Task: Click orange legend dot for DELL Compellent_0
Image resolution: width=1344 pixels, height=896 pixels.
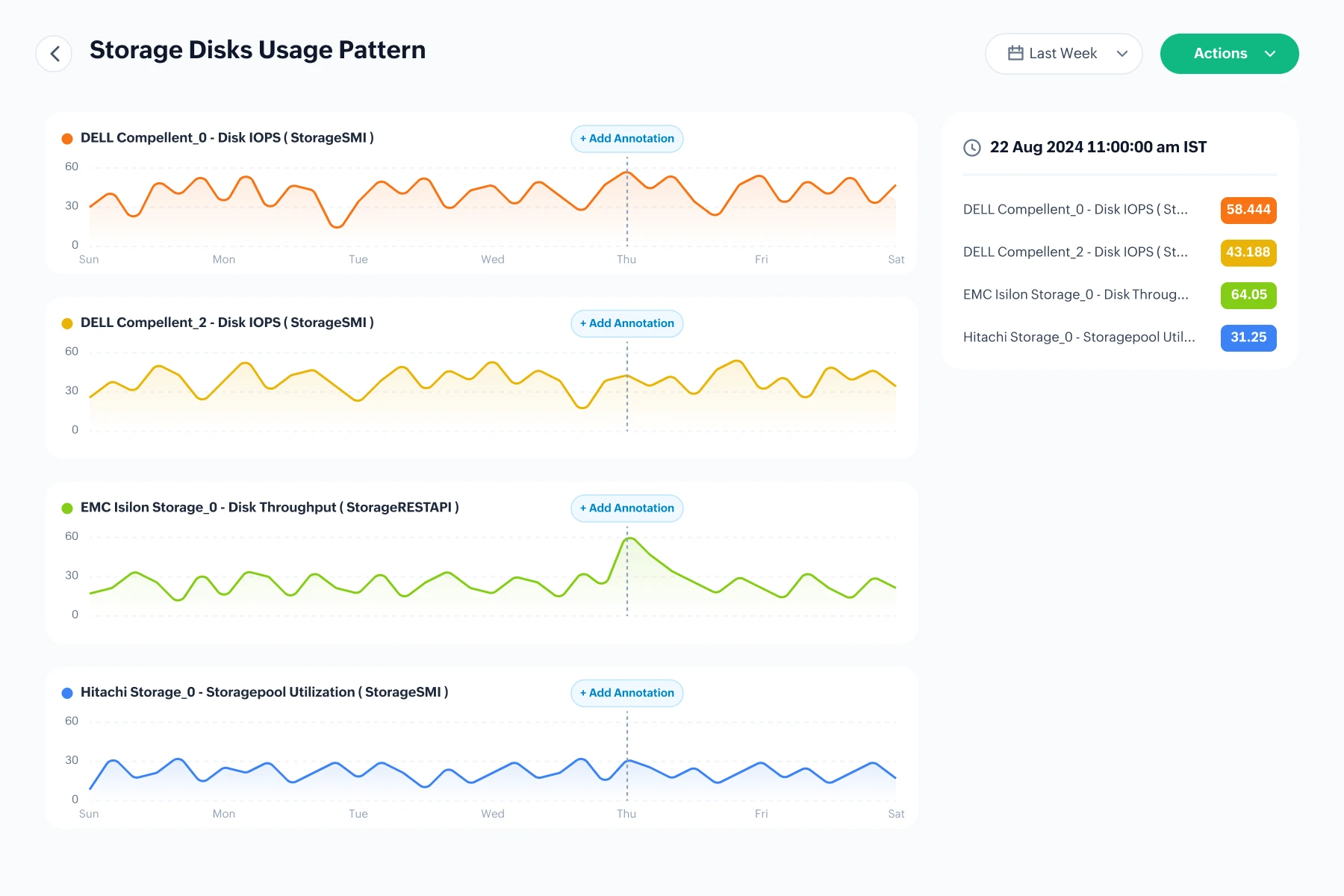Action: (67, 138)
